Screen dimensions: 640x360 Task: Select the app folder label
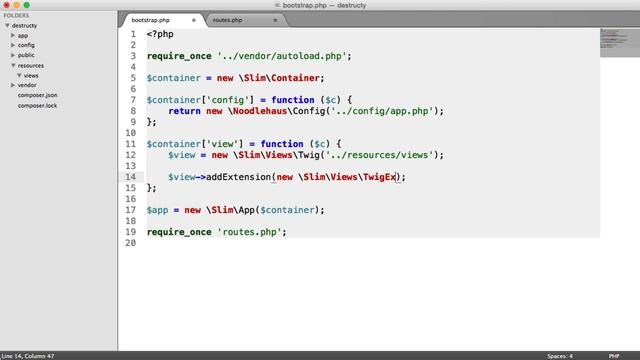(x=23, y=36)
